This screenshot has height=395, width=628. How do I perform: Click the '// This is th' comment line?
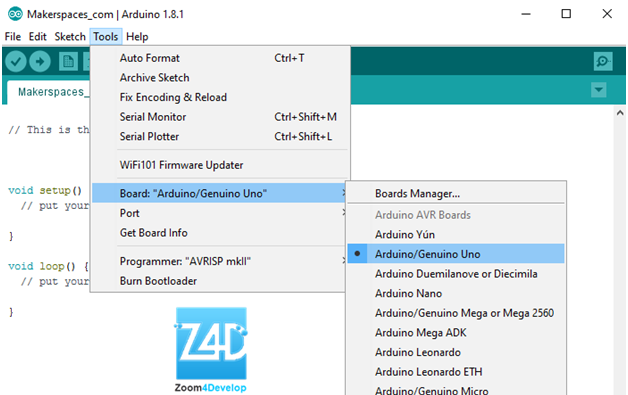coord(48,130)
